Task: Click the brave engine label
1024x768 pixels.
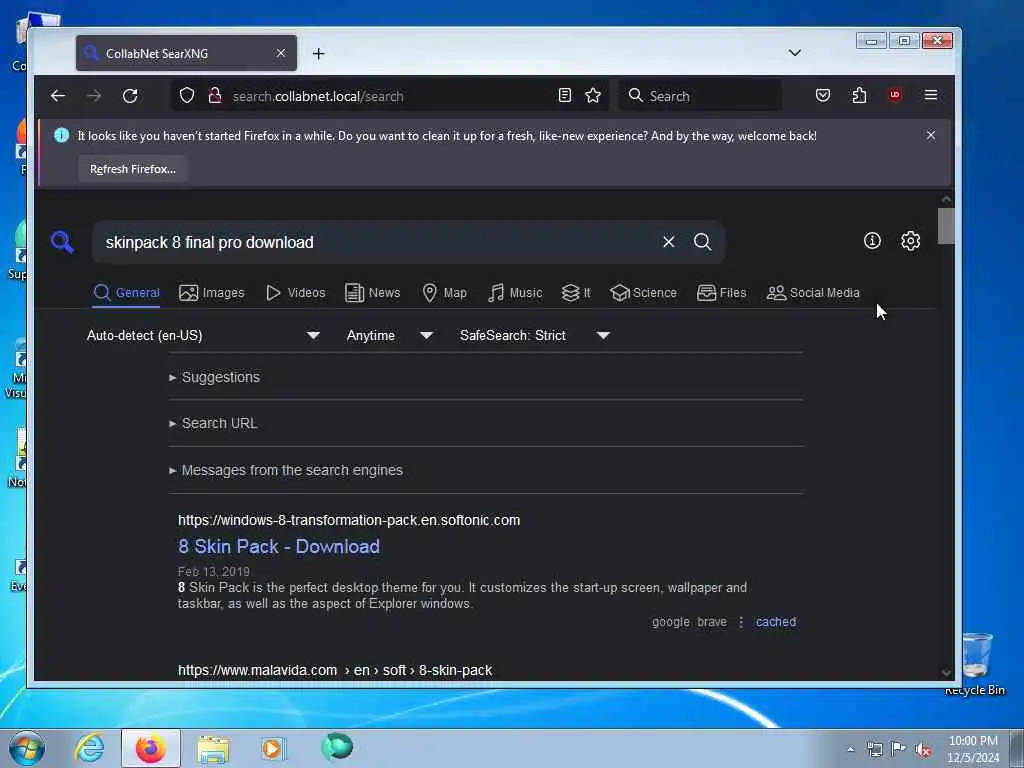Action: (x=712, y=622)
